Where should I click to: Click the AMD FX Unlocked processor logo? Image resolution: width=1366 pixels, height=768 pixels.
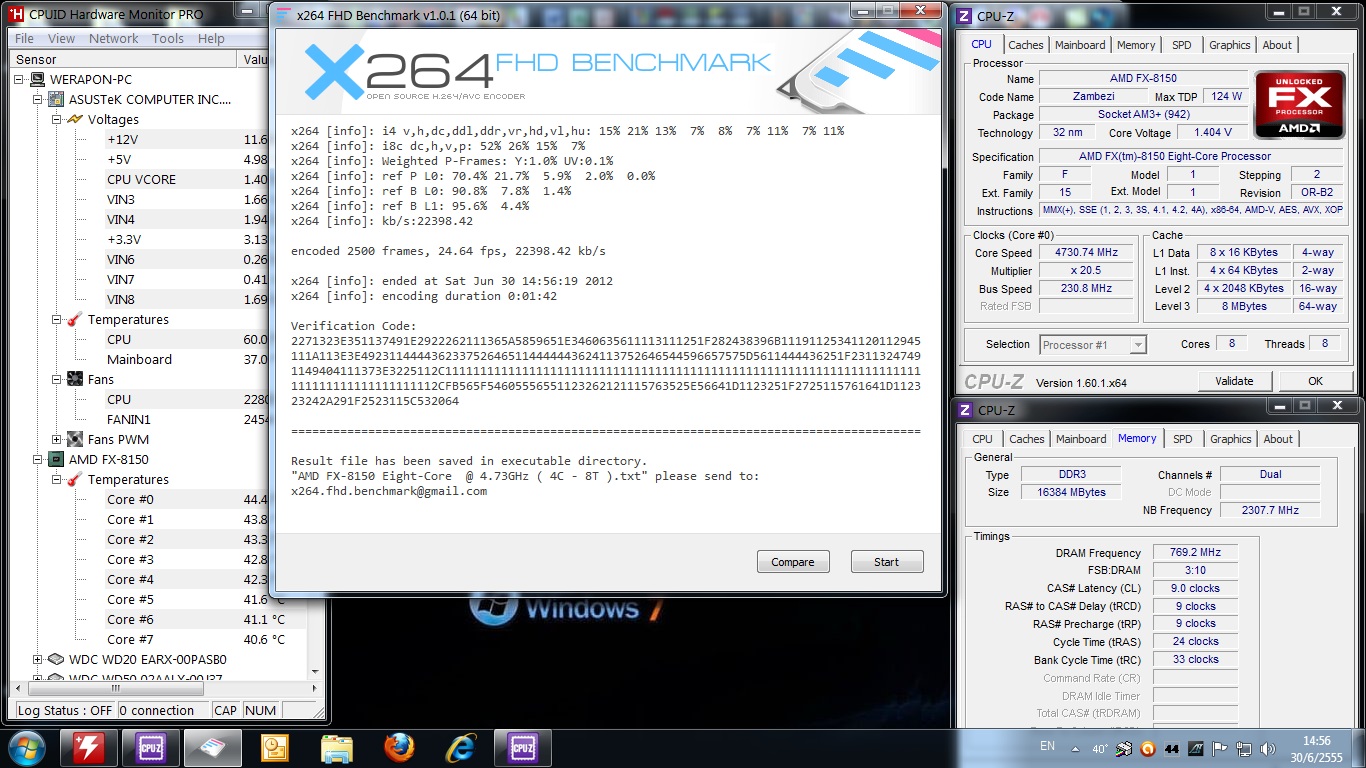click(x=1299, y=104)
